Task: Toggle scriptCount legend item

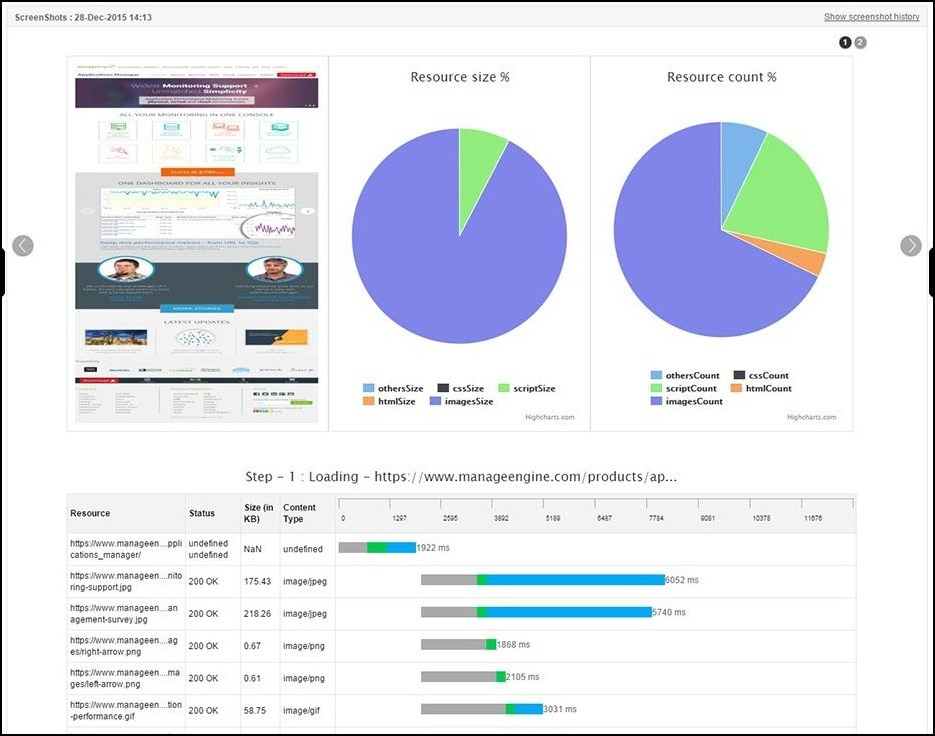Action: pyautogui.click(x=684, y=388)
